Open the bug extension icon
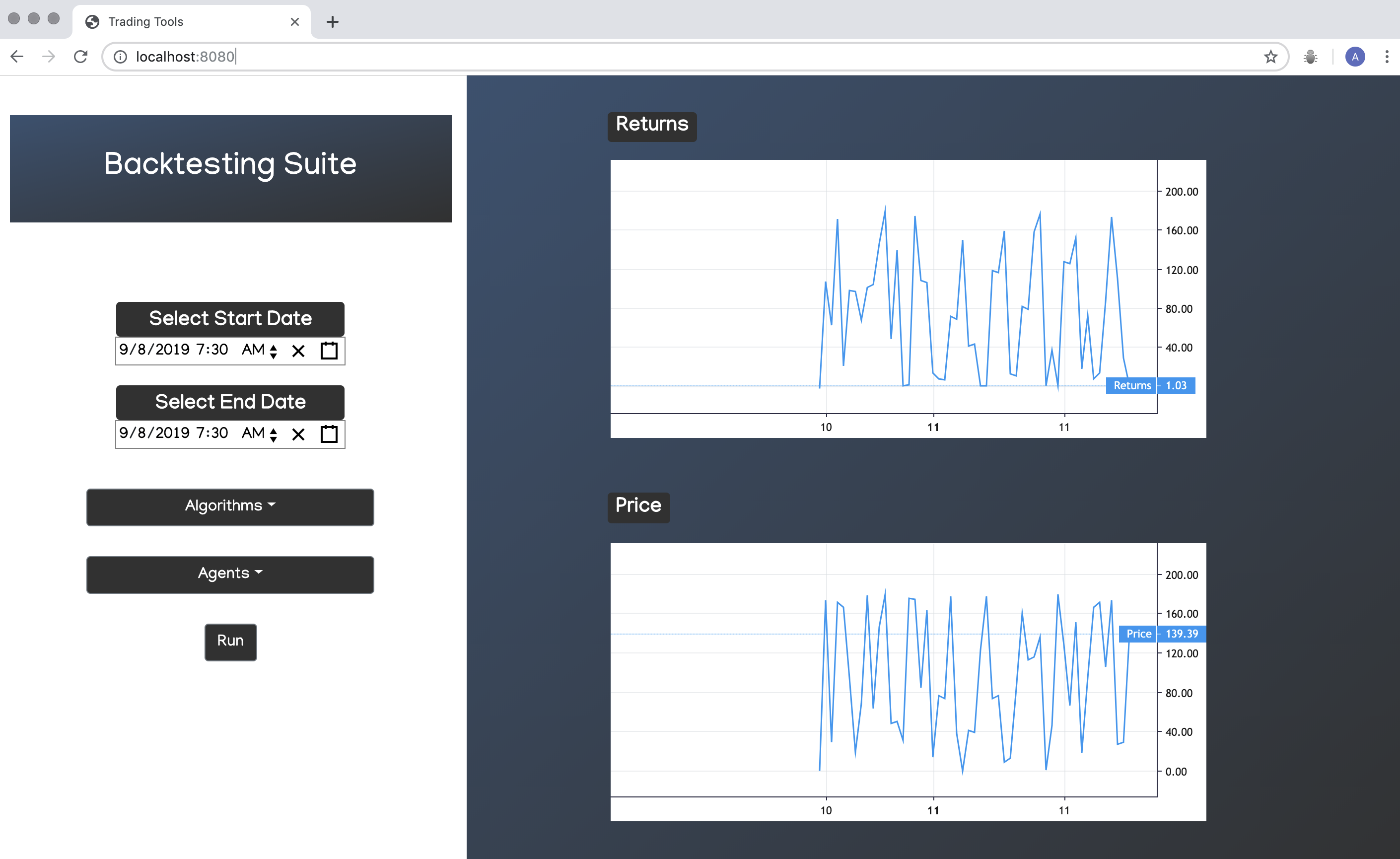The width and height of the screenshot is (1400, 859). pos(1310,57)
